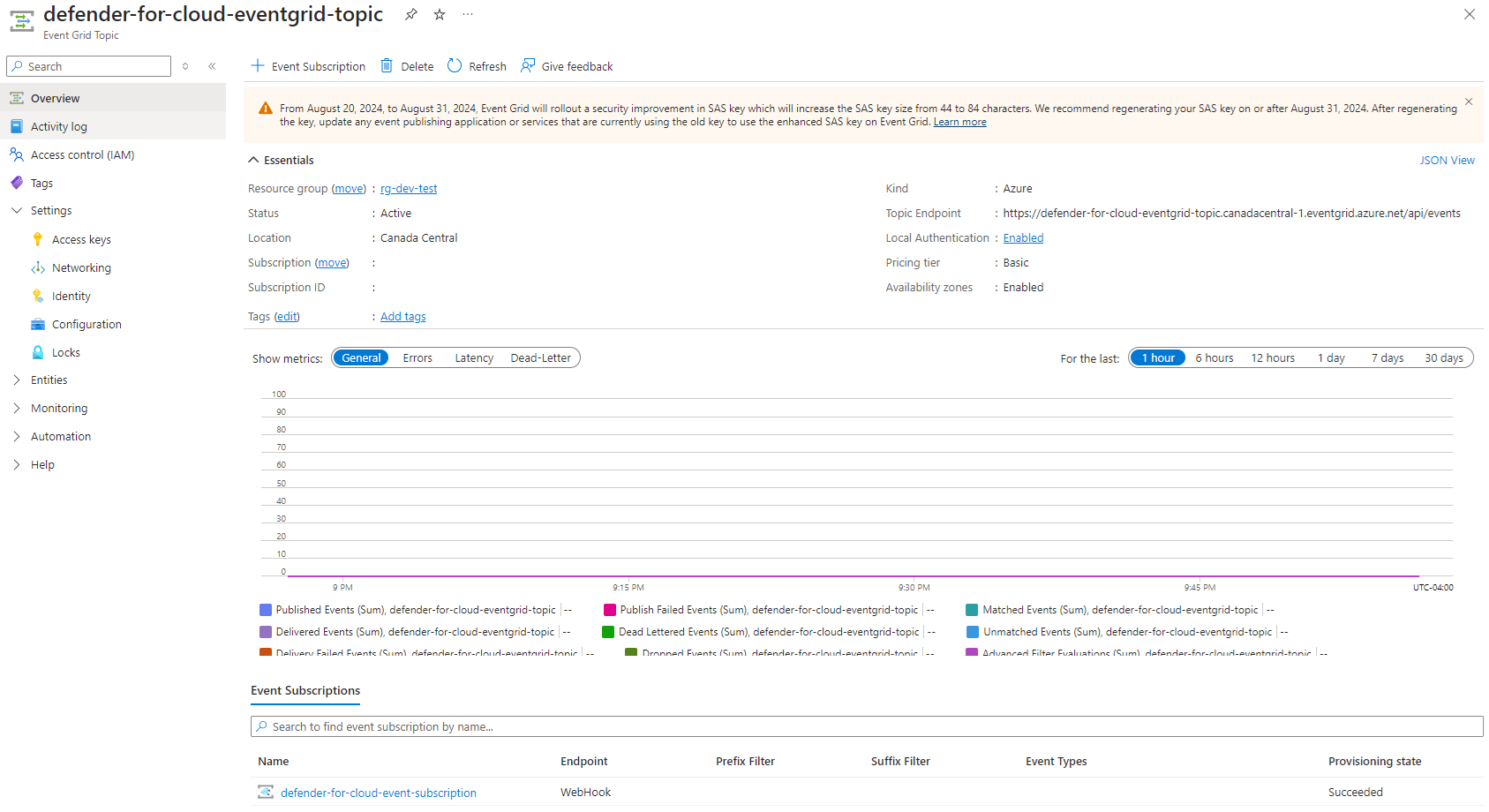Screen dimensions: 1489x812
Task: Pin the topic to the dashboard with the pin icon
Action: click(411, 14)
